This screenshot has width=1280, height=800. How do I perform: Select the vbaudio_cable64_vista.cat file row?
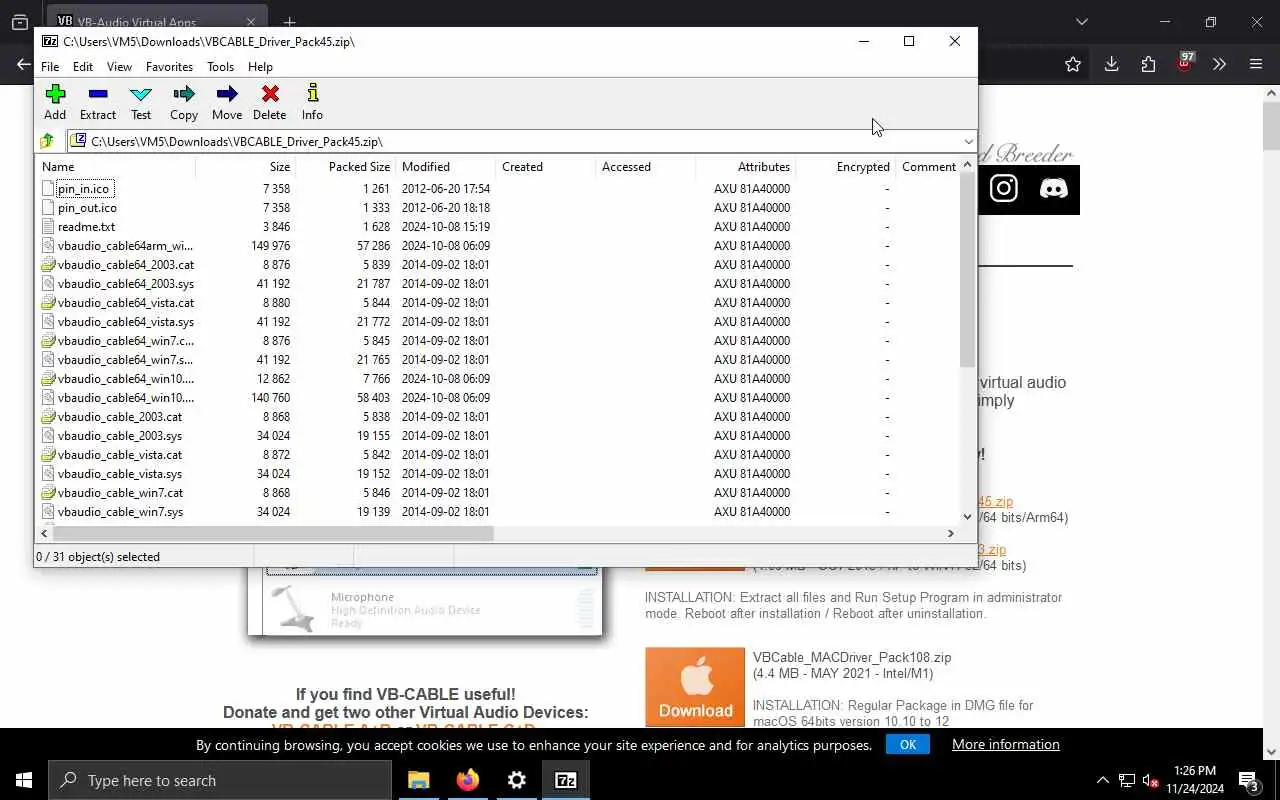498,302
